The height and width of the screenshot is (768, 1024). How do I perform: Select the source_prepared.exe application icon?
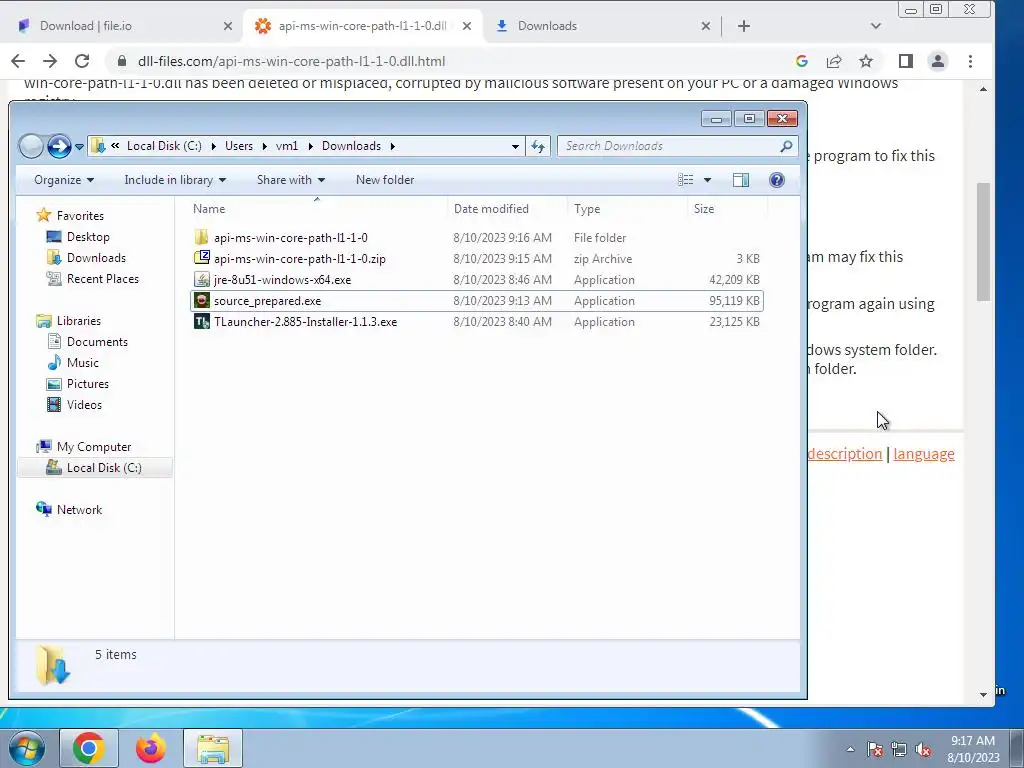[202, 300]
